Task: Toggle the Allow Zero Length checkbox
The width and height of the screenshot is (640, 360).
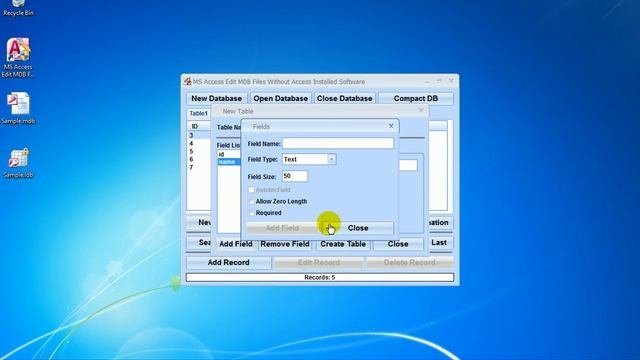Action: pos(251,201)
